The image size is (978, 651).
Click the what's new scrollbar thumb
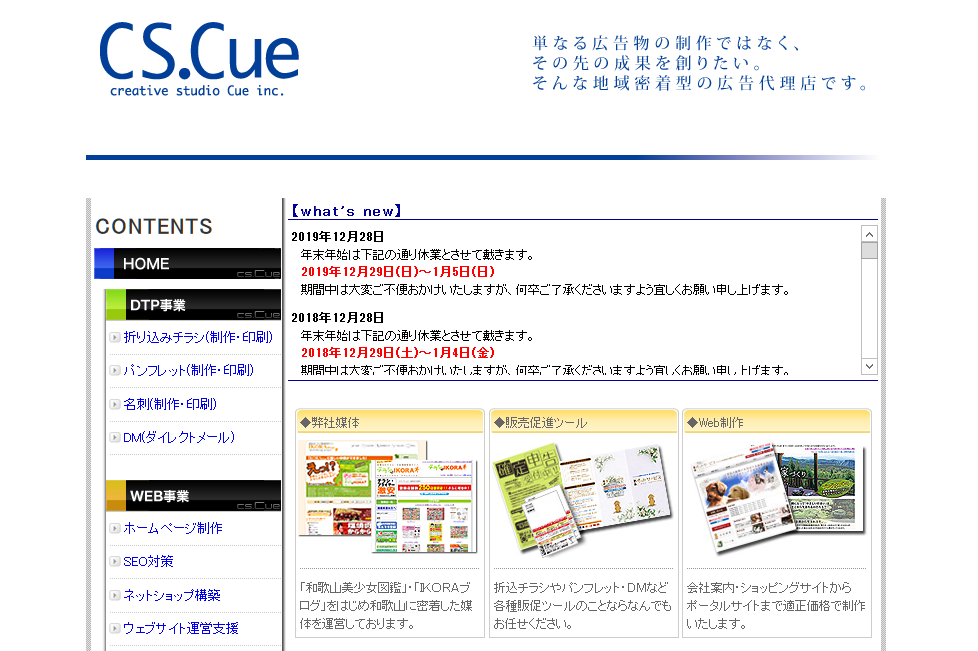pos(869,251)
